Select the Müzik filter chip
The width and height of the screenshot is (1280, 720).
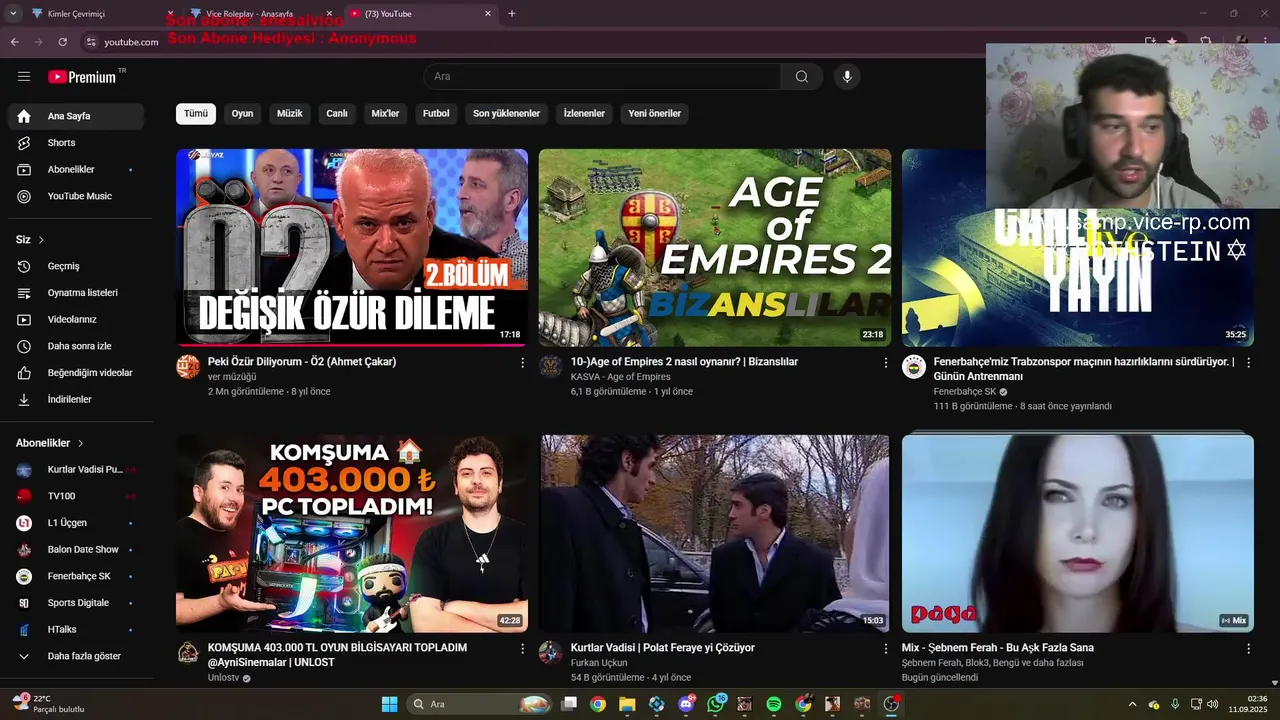[290, 114]
